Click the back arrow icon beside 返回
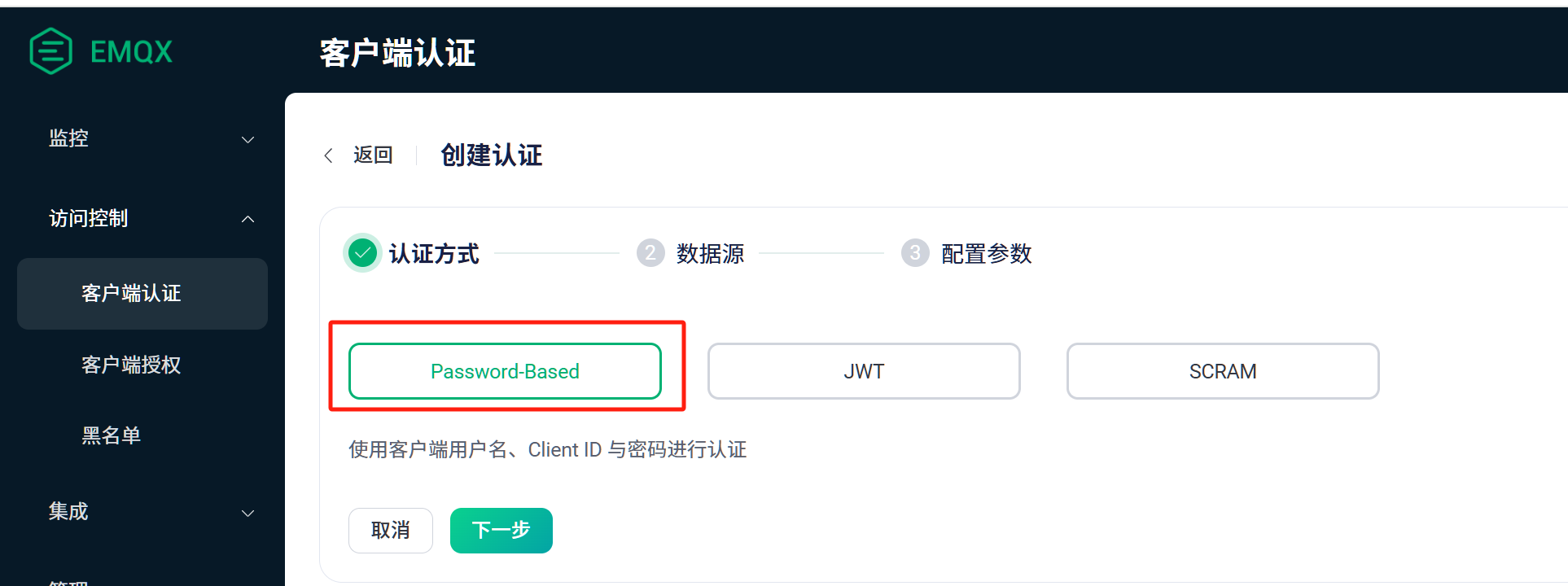Viewport: 1568px width, 586px height. point(328,155)
